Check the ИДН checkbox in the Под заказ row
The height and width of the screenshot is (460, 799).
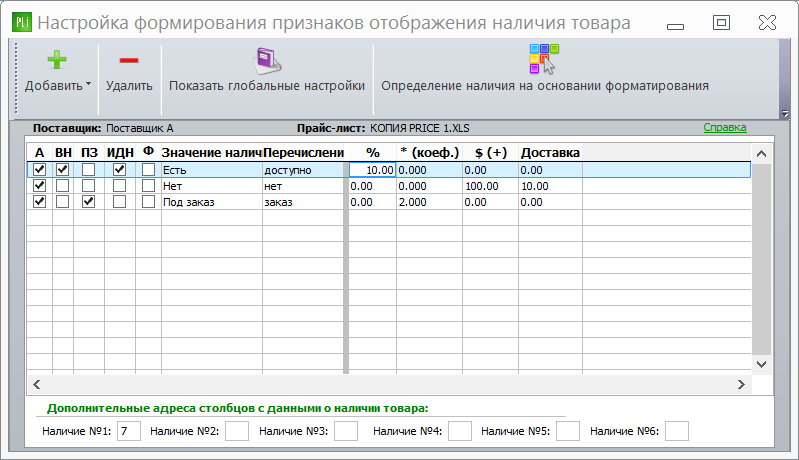pyautogui.click(x=119, y=202)
